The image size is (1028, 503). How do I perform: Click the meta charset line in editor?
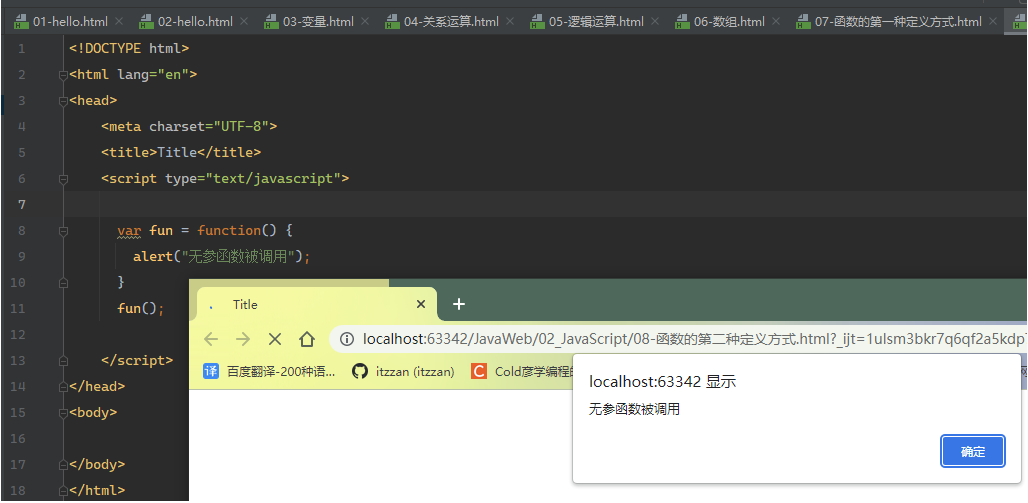coord(189,127)
